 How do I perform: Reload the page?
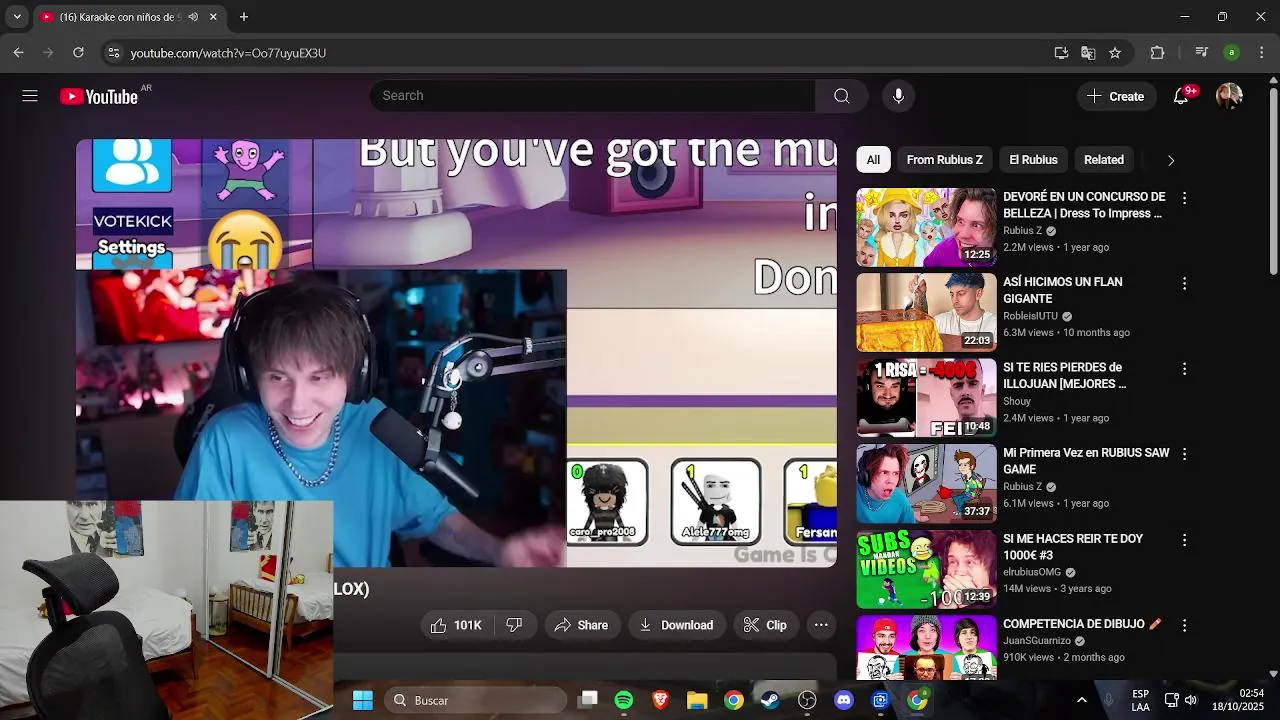(79, 53)
